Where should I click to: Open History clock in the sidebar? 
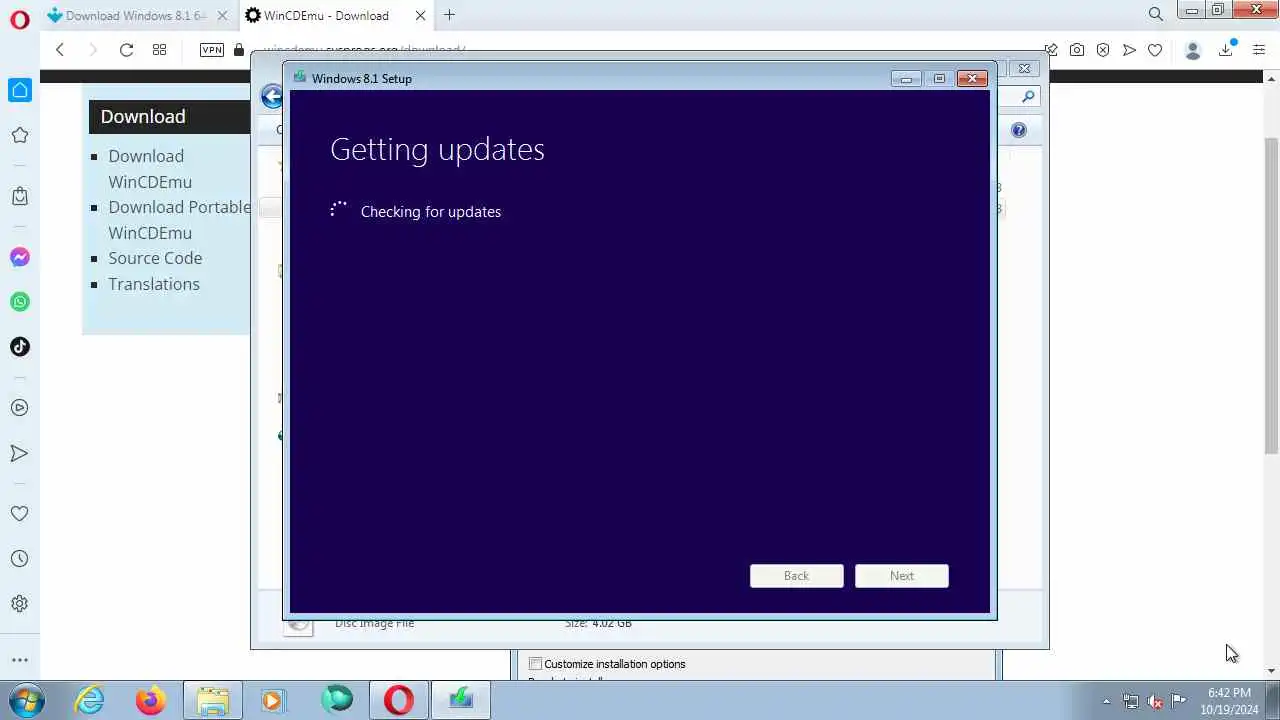point(20,559)
